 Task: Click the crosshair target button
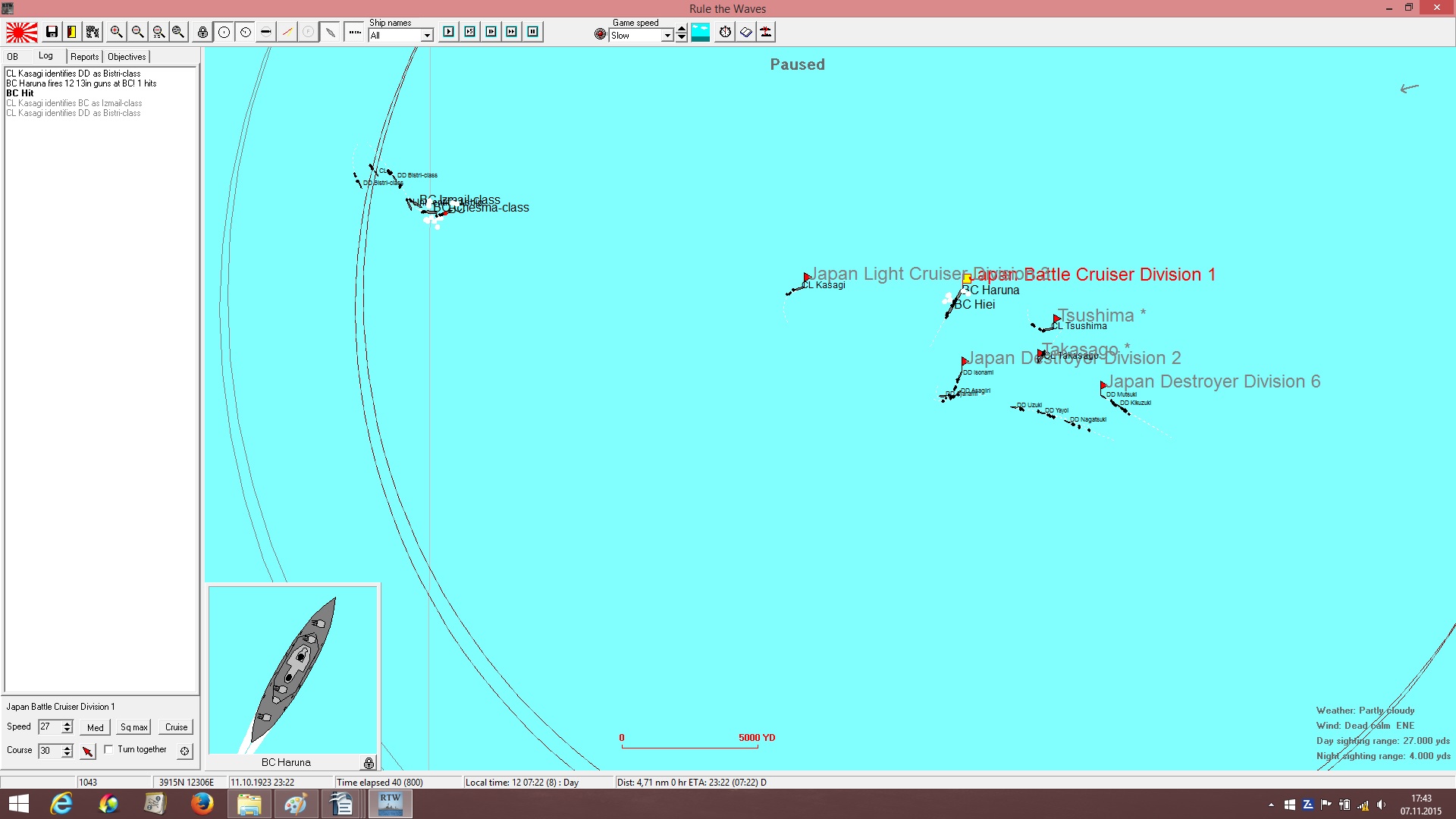coord(184,751)
